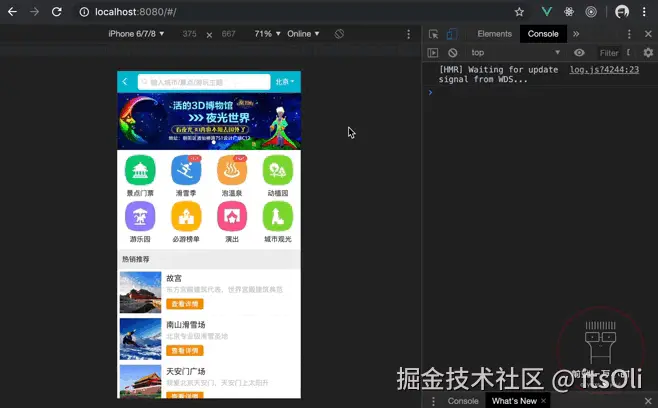Go back using the browser back arrow
The height and width of the screenshot is (408, 658).
12,12
